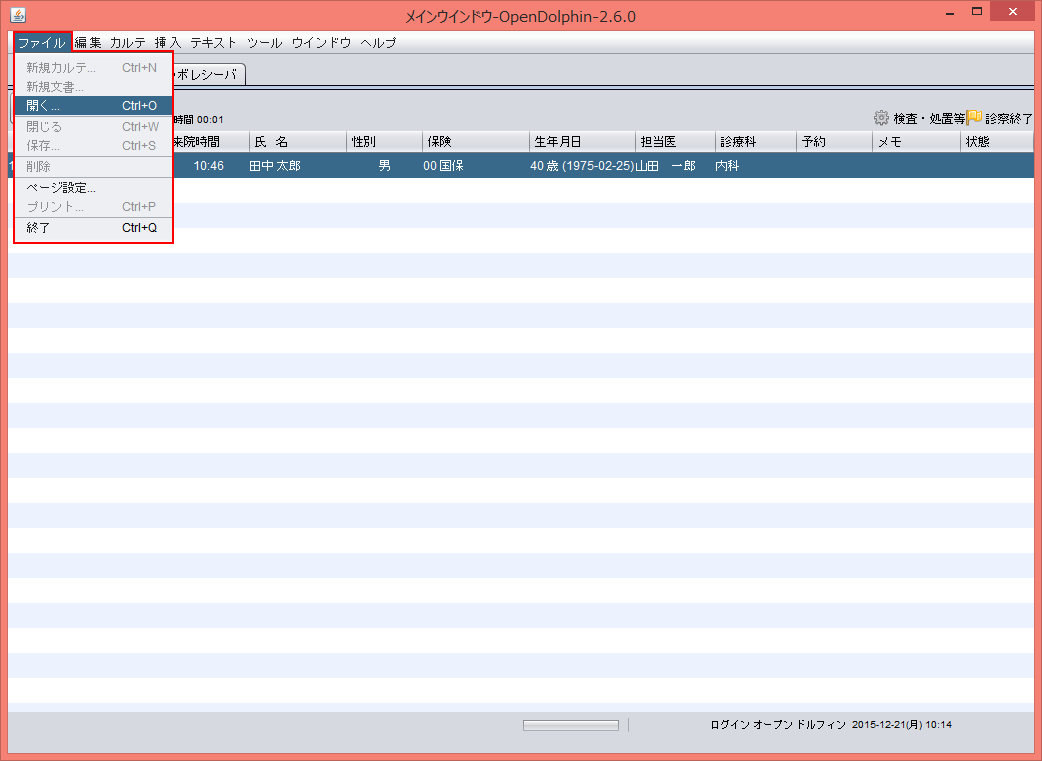Open the 編集 menu
Screen dimensions: 1042x761
point(88,43)
